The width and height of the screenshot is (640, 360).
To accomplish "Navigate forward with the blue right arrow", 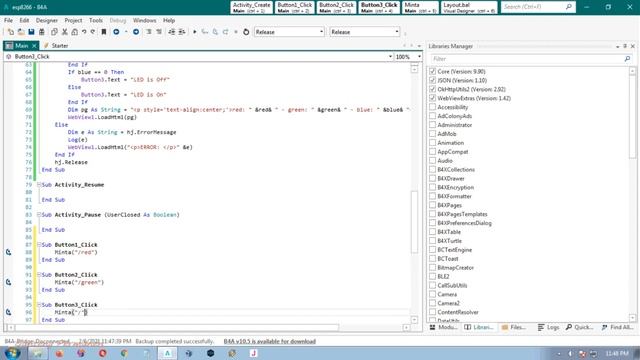I will pos(136,32).
